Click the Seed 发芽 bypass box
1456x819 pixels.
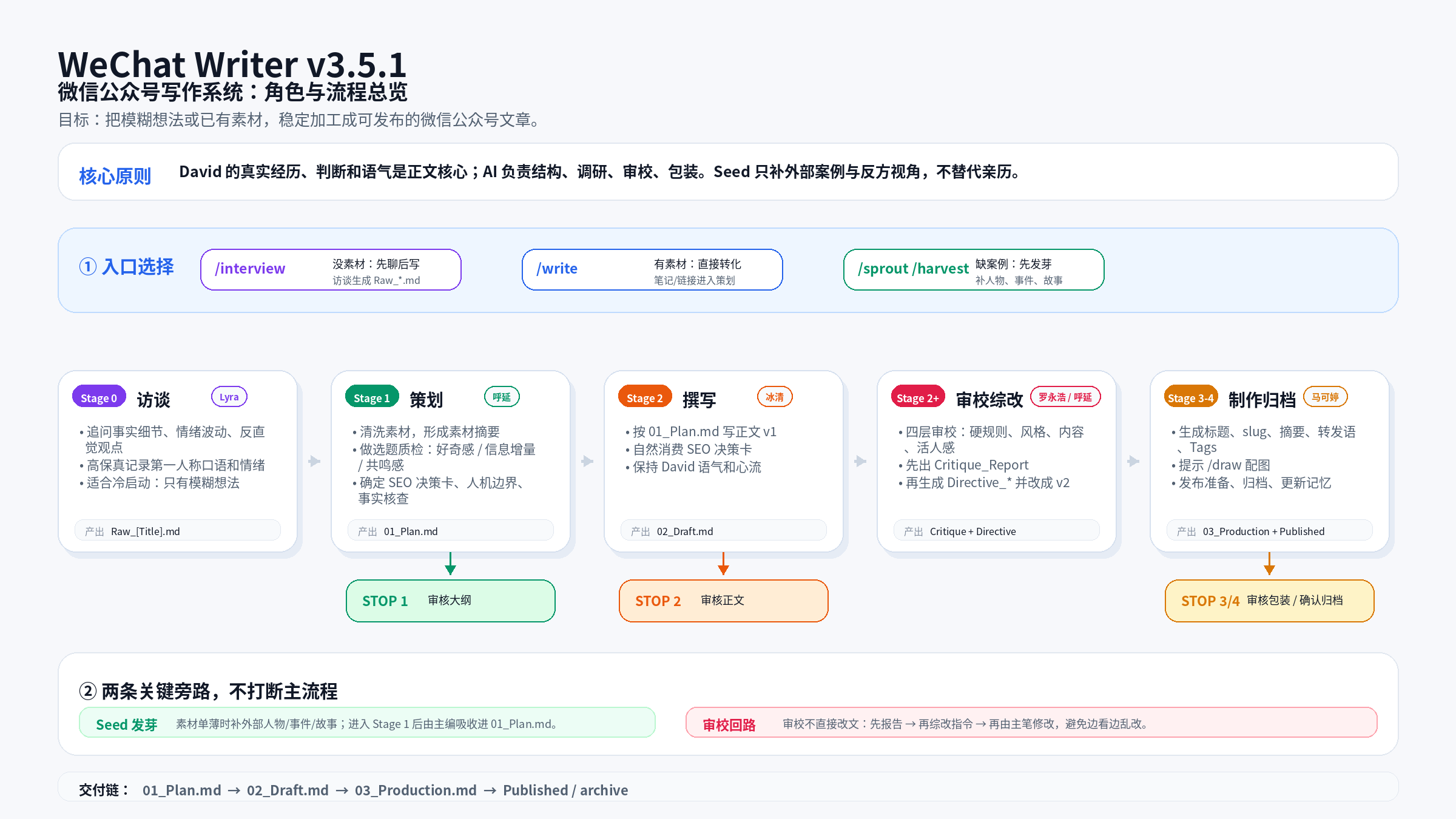(x=367, y=723)
